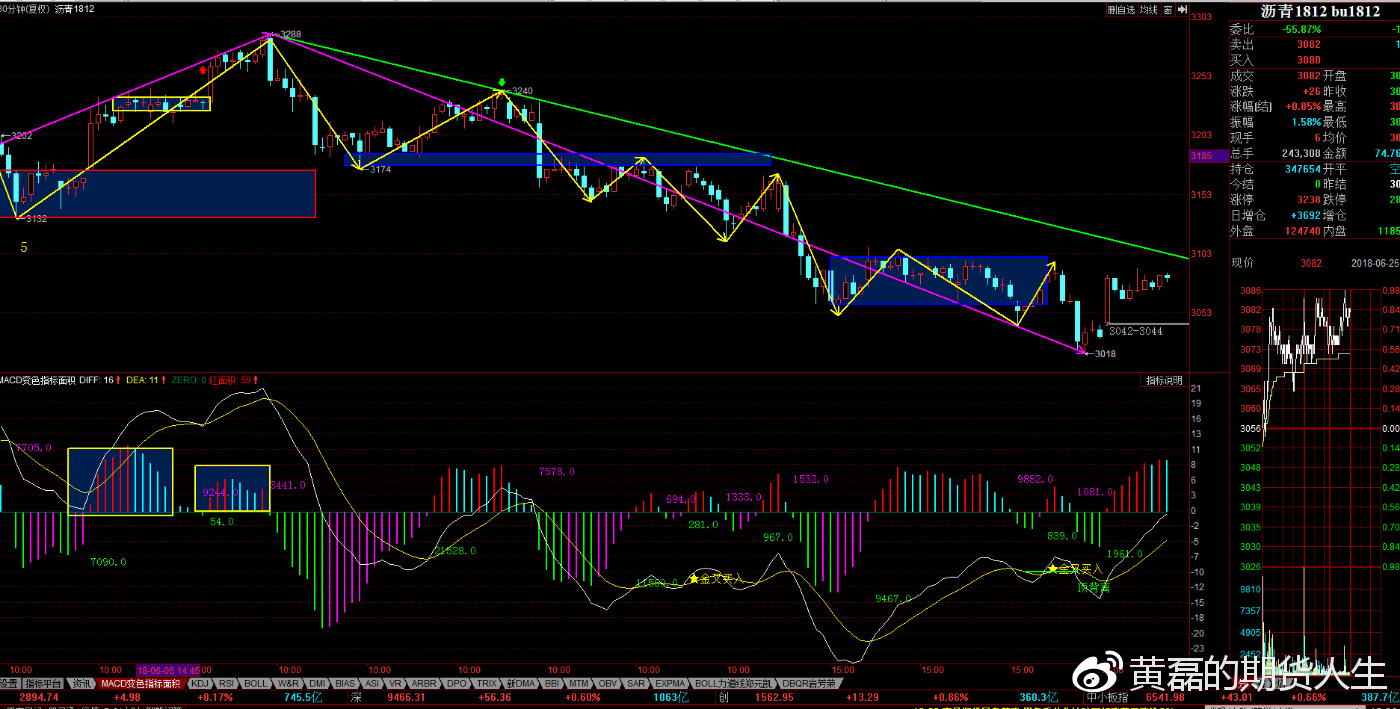1400x709 pixels.
Task: Click the 窗 window button
Action: 1169,10
